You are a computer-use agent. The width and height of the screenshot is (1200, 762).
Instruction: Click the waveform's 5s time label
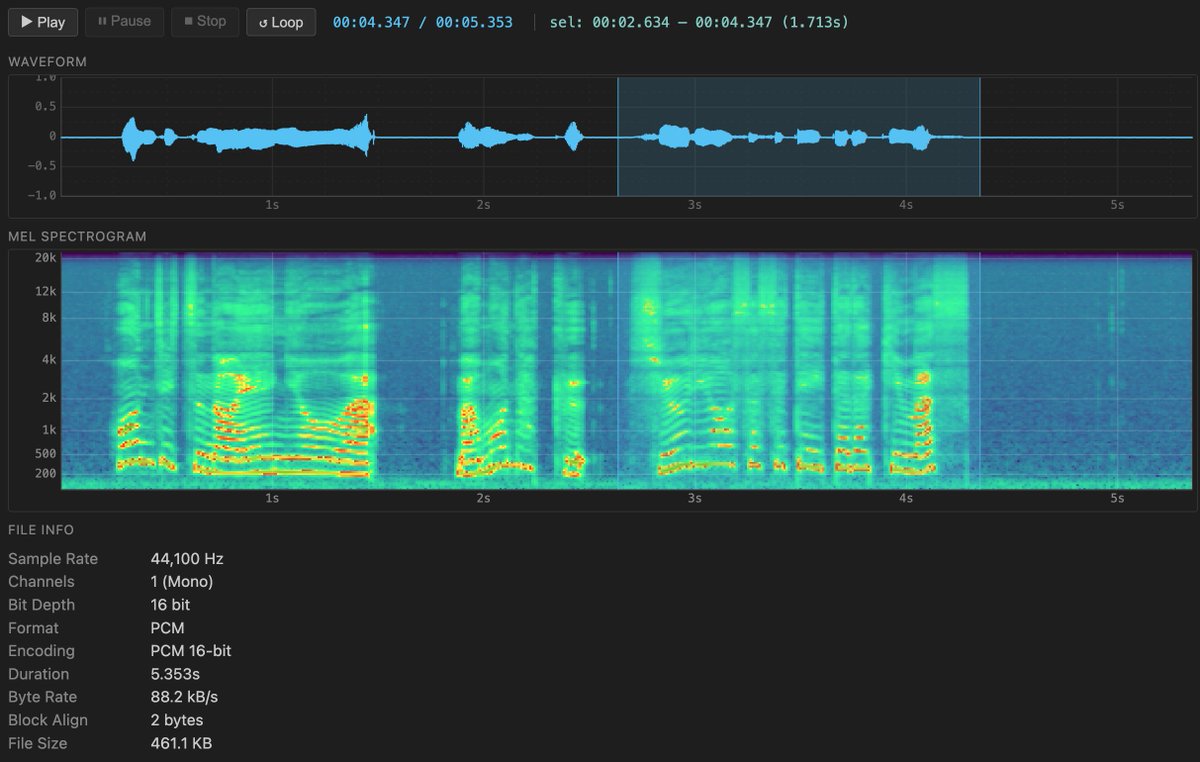(1117, 205)
